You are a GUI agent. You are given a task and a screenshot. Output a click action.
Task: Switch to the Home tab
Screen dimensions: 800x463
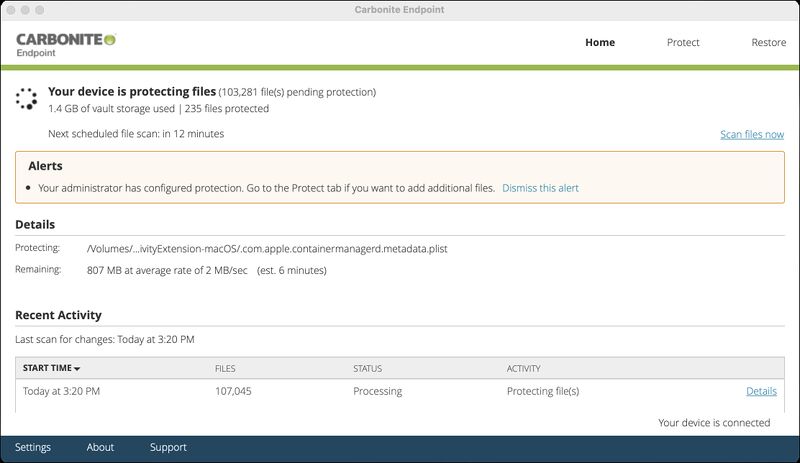tap(600, 43)
